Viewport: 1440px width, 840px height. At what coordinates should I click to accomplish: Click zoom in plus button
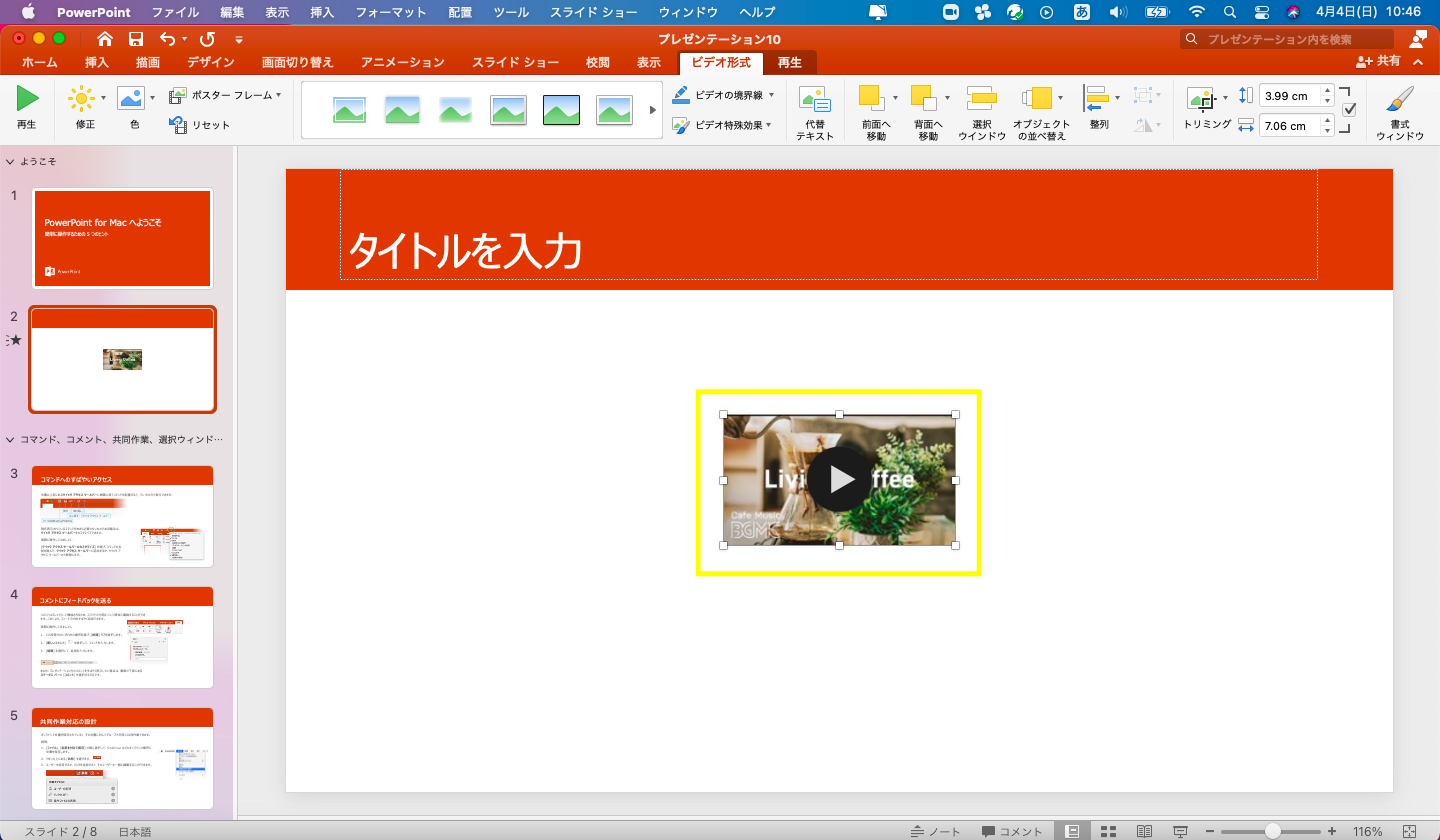[x=1331, y=831]
